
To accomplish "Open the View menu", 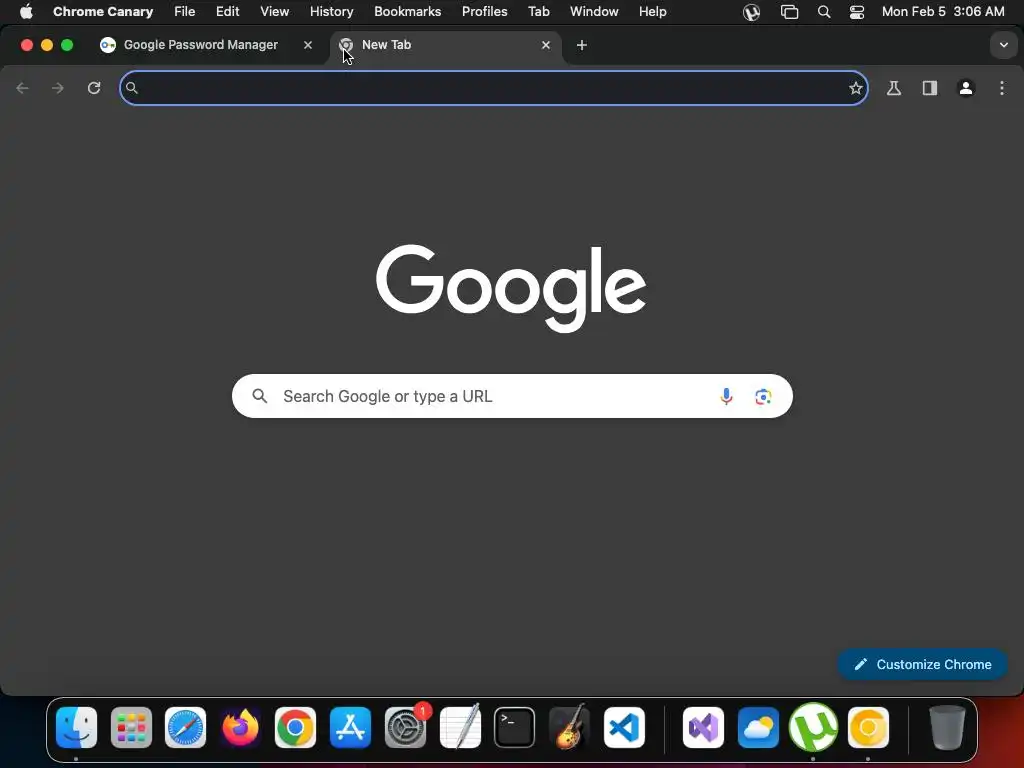I will [x=275, y=12].
